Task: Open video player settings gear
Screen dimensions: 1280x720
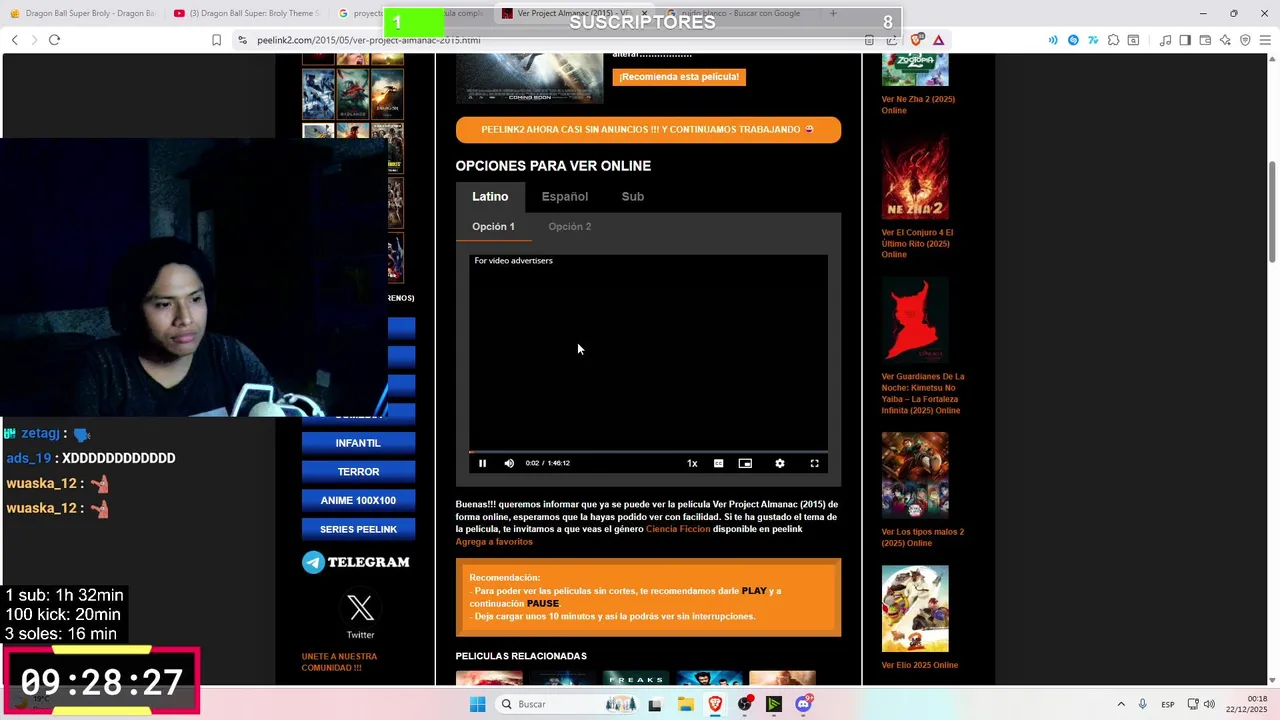Action: tap(780, 463)
